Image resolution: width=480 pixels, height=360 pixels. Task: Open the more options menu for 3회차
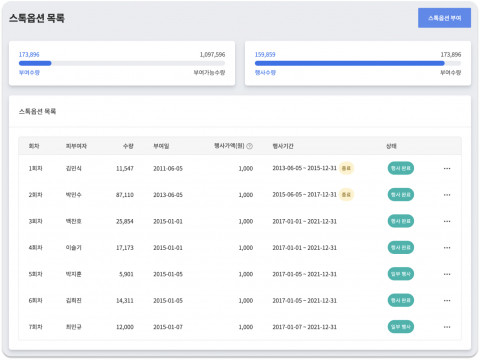[447, 221]
